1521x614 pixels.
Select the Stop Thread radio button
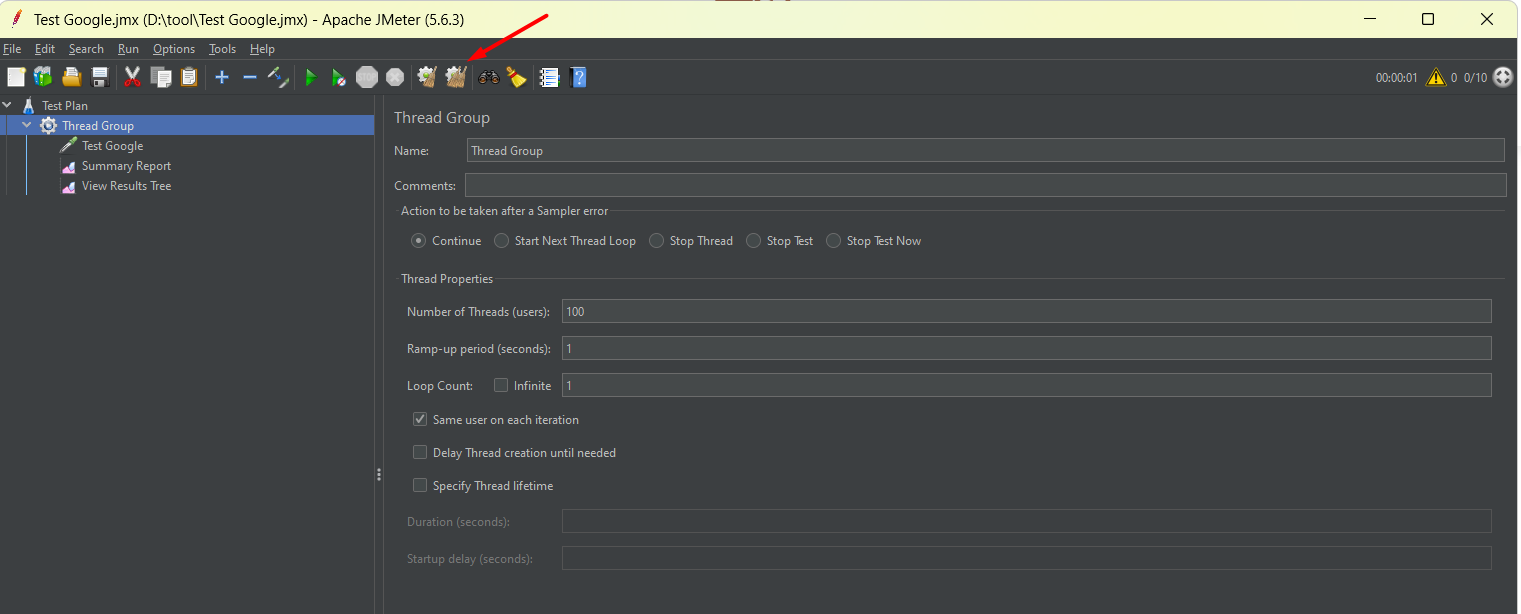tap(656, 241)
